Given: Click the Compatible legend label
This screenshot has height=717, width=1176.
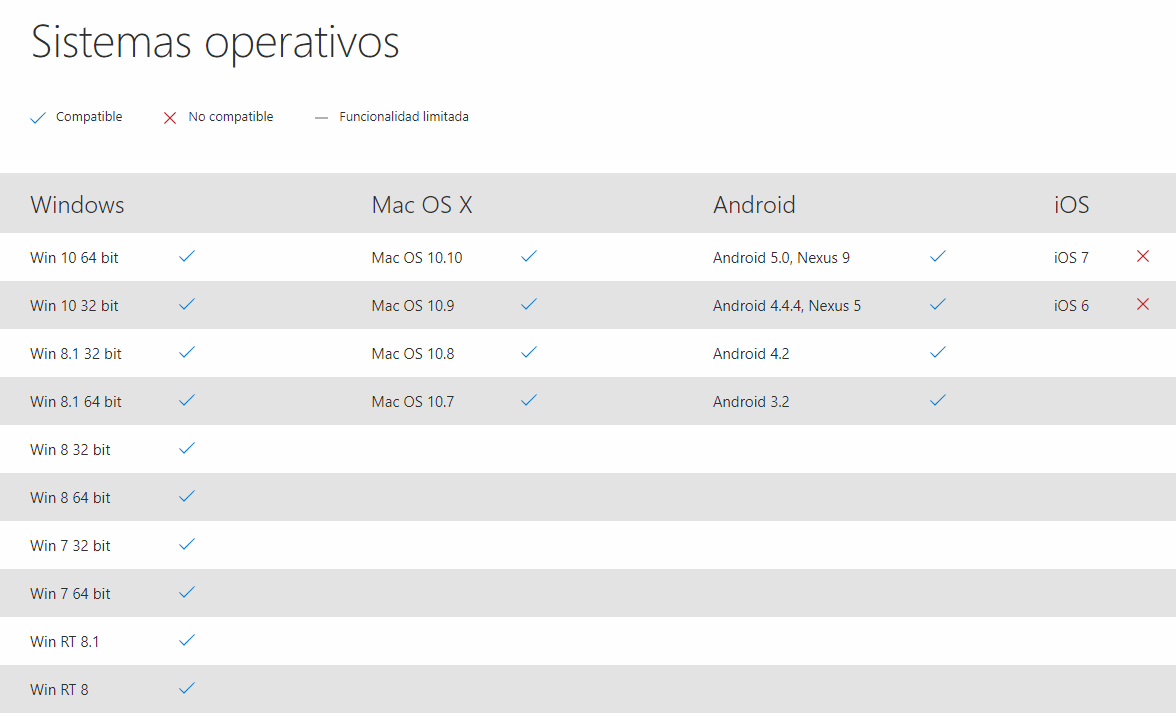Looking at the screenshot, I should 89,117.
